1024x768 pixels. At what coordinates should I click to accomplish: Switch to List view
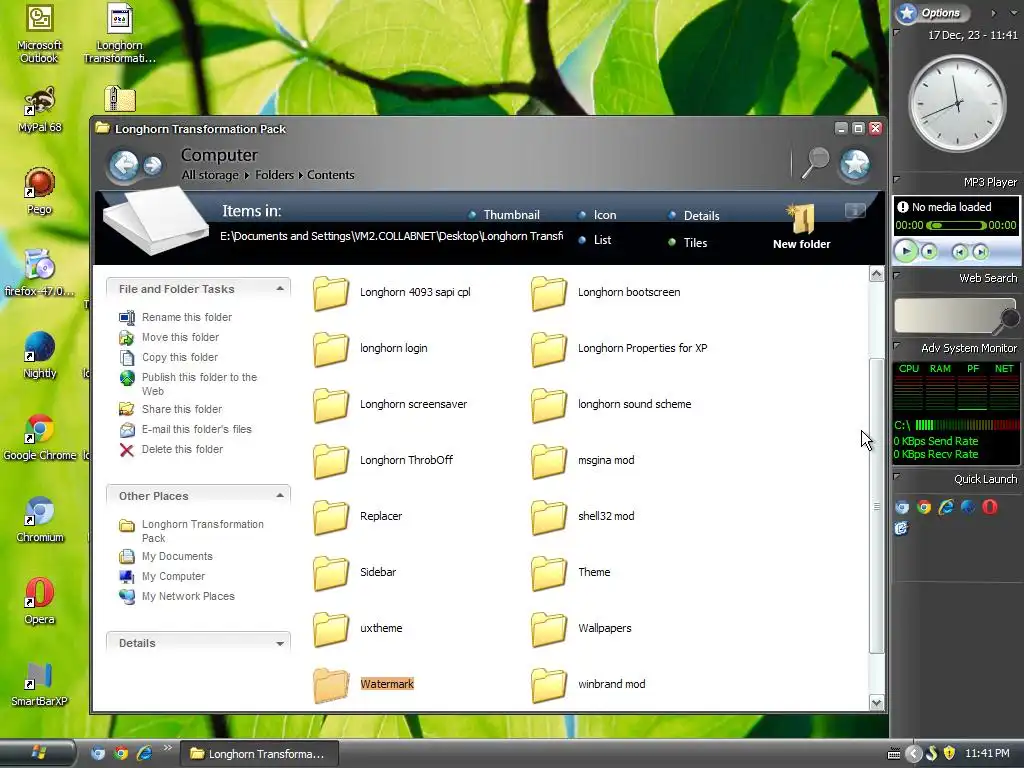(x=595, y=240)
